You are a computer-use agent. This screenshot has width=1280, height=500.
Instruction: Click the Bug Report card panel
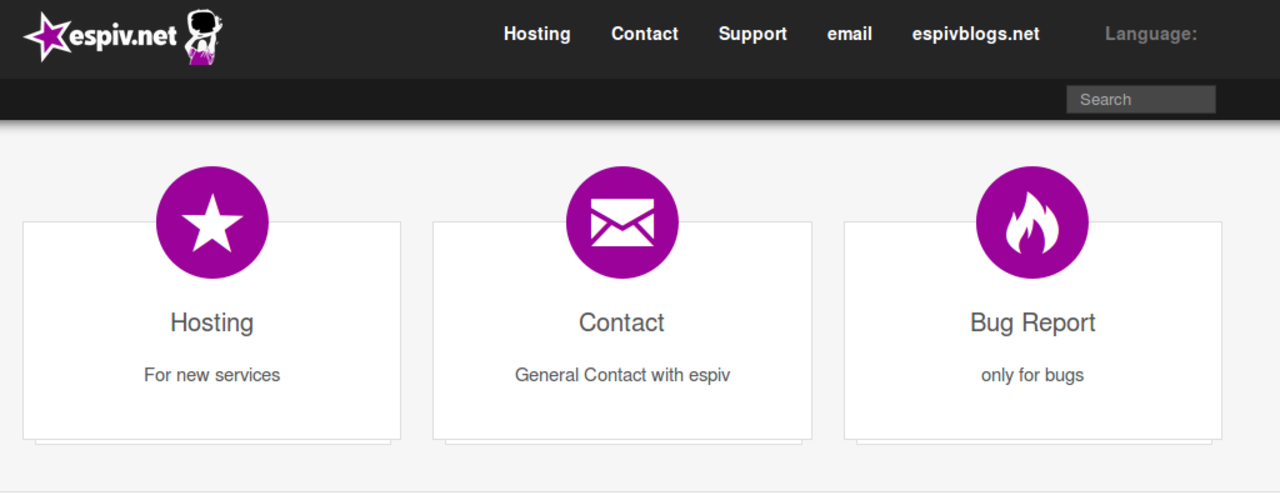click(1033, 331)
